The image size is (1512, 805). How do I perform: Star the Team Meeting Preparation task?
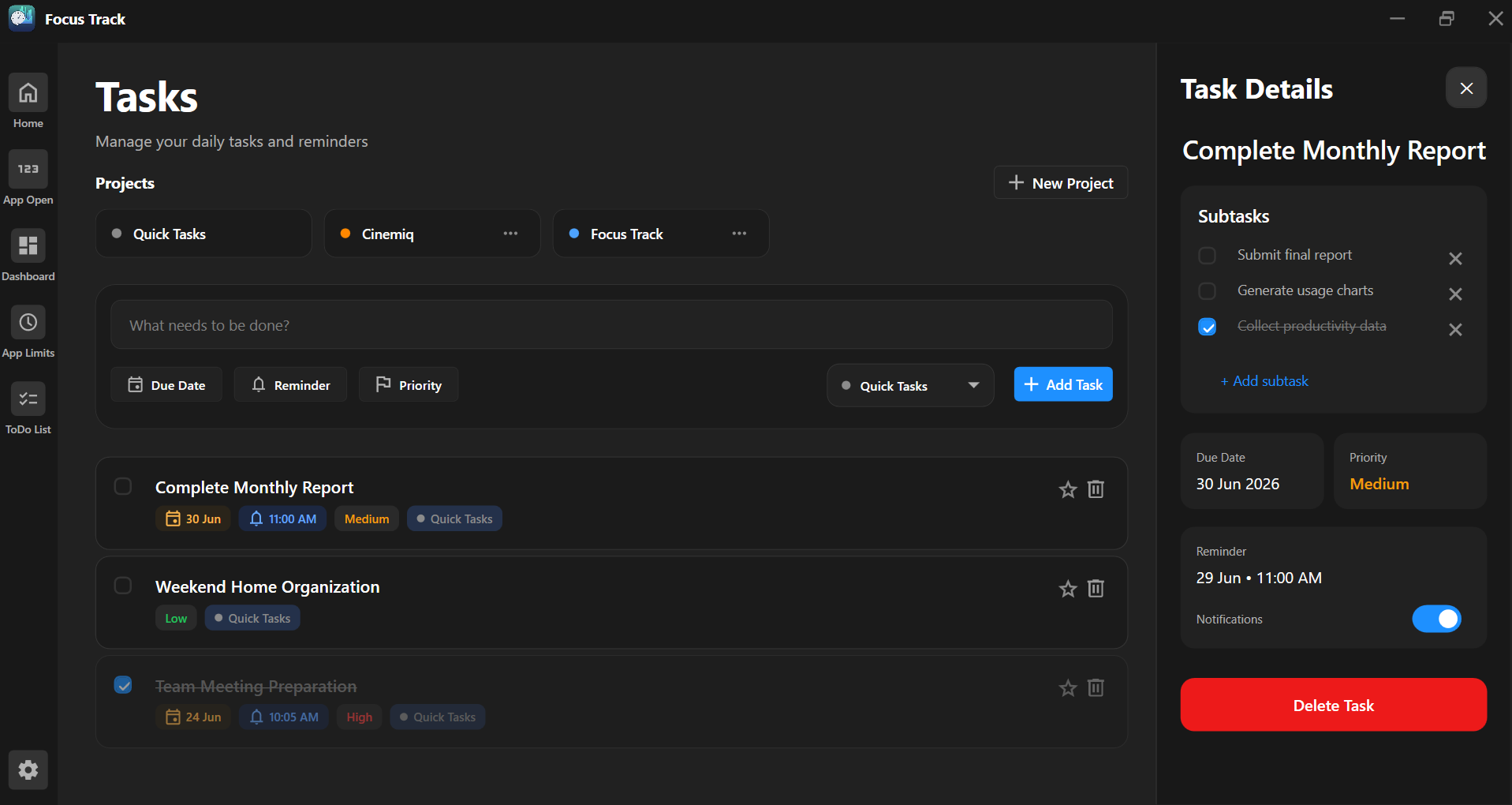1068,688
